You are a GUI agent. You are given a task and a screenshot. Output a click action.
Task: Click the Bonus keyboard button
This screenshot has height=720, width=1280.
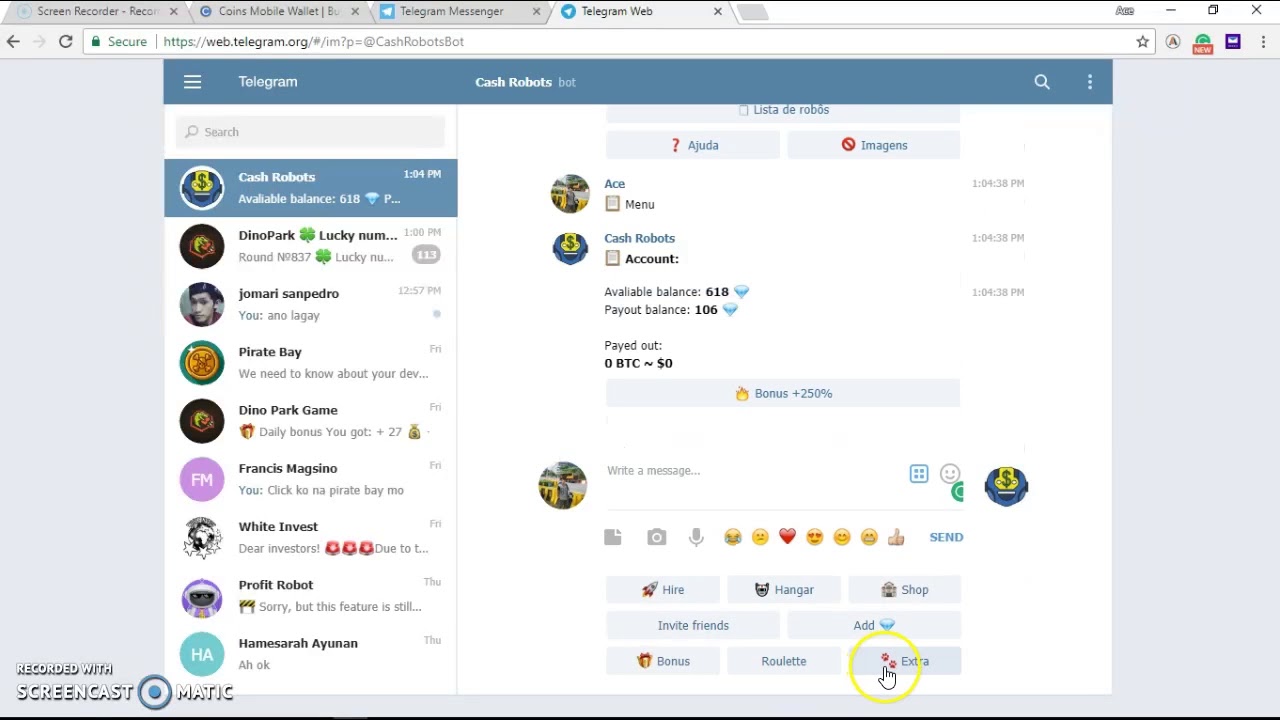[663, 662]
